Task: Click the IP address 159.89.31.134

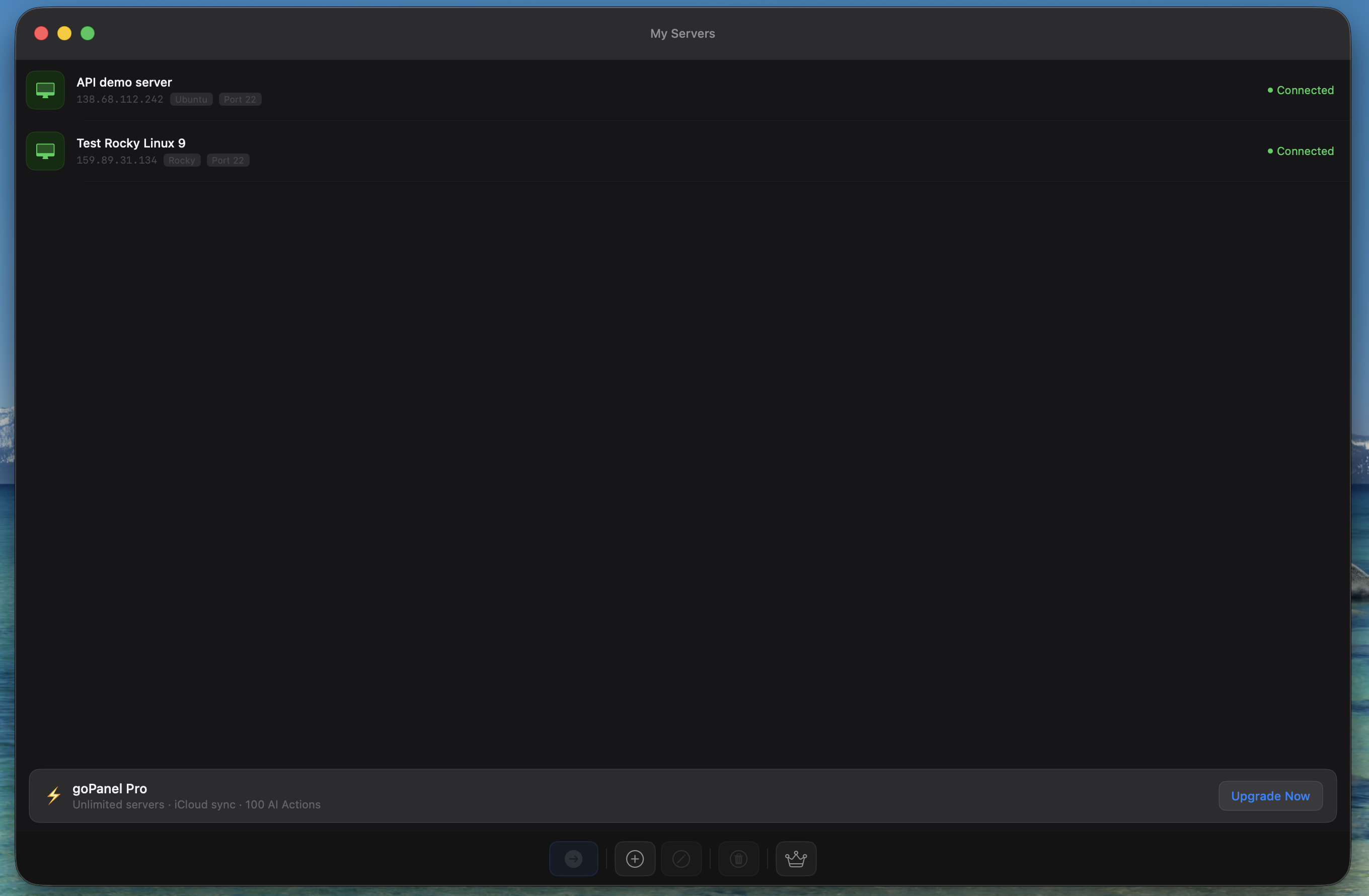Action: (116, 160)
